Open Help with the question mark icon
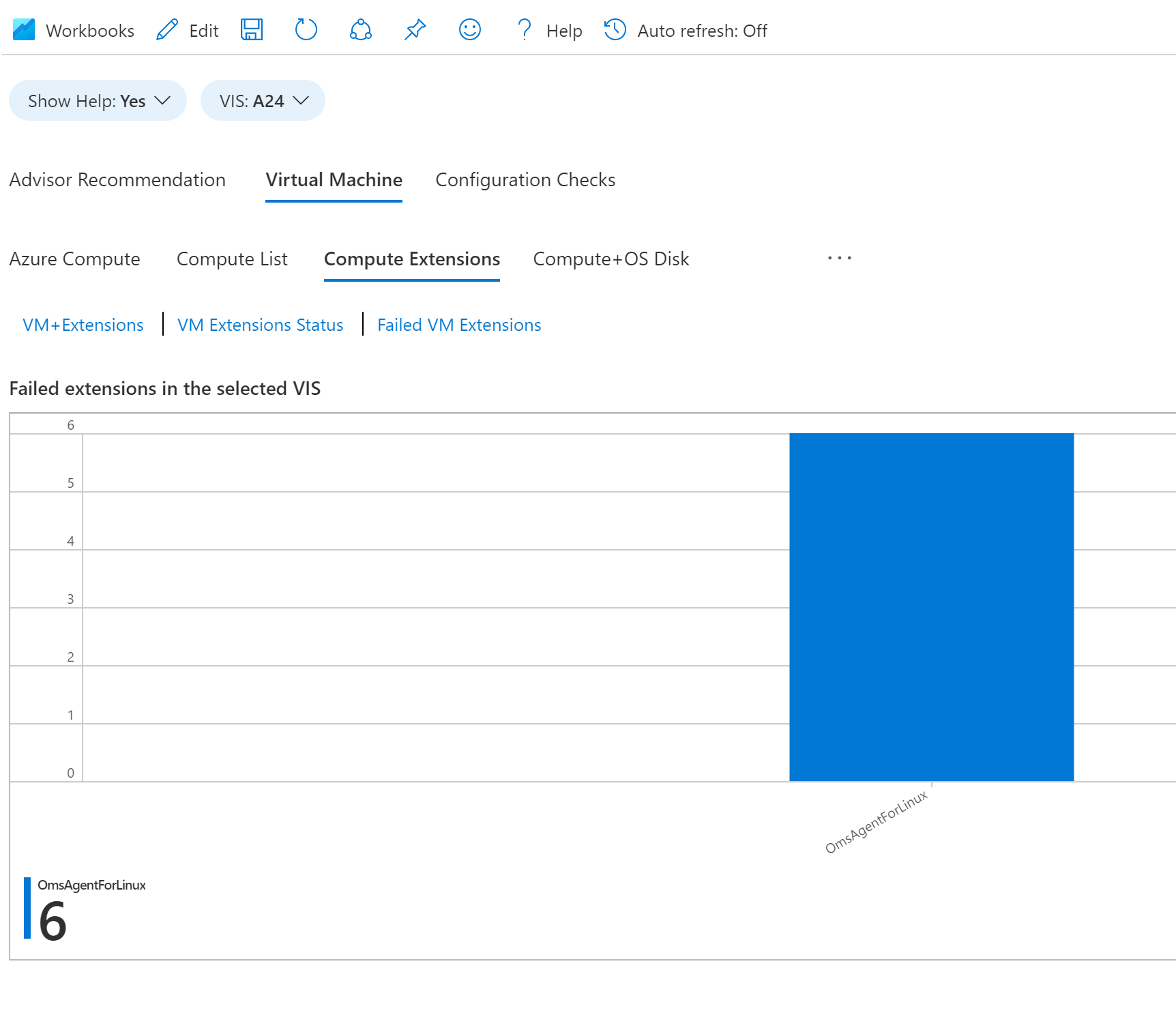This screenshot has width=1176, height=1011. pyautogui.click(x=524, y=30)
